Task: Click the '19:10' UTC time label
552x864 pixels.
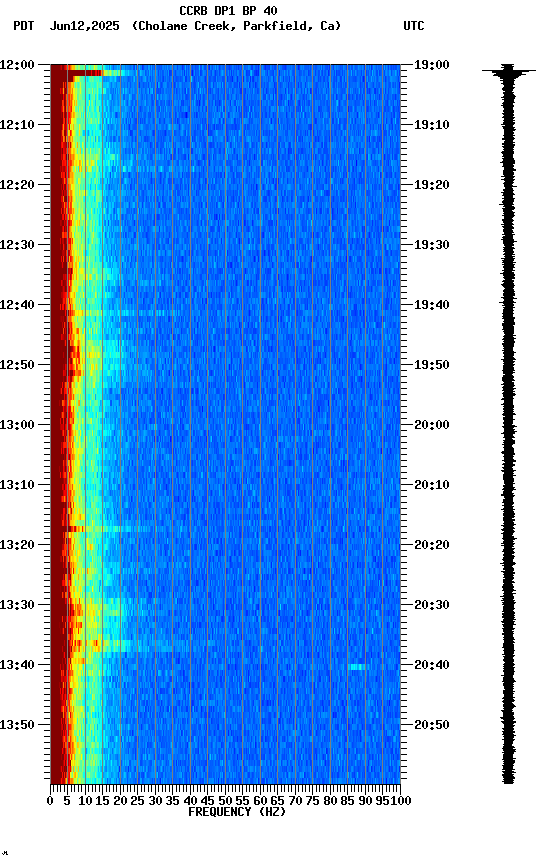Action: [432, 125]
